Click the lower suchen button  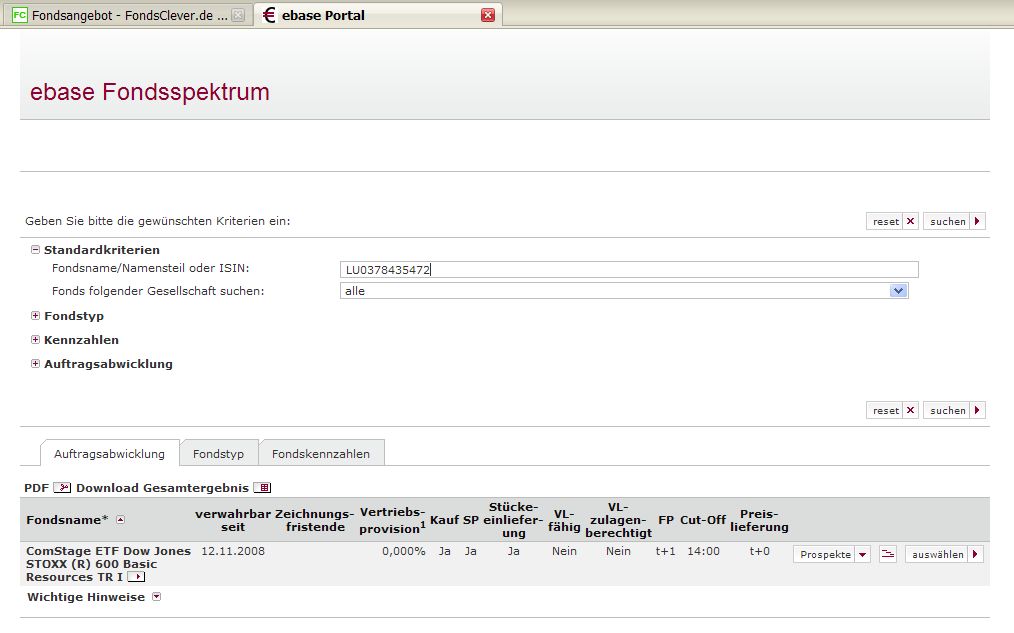pos(954,410)
